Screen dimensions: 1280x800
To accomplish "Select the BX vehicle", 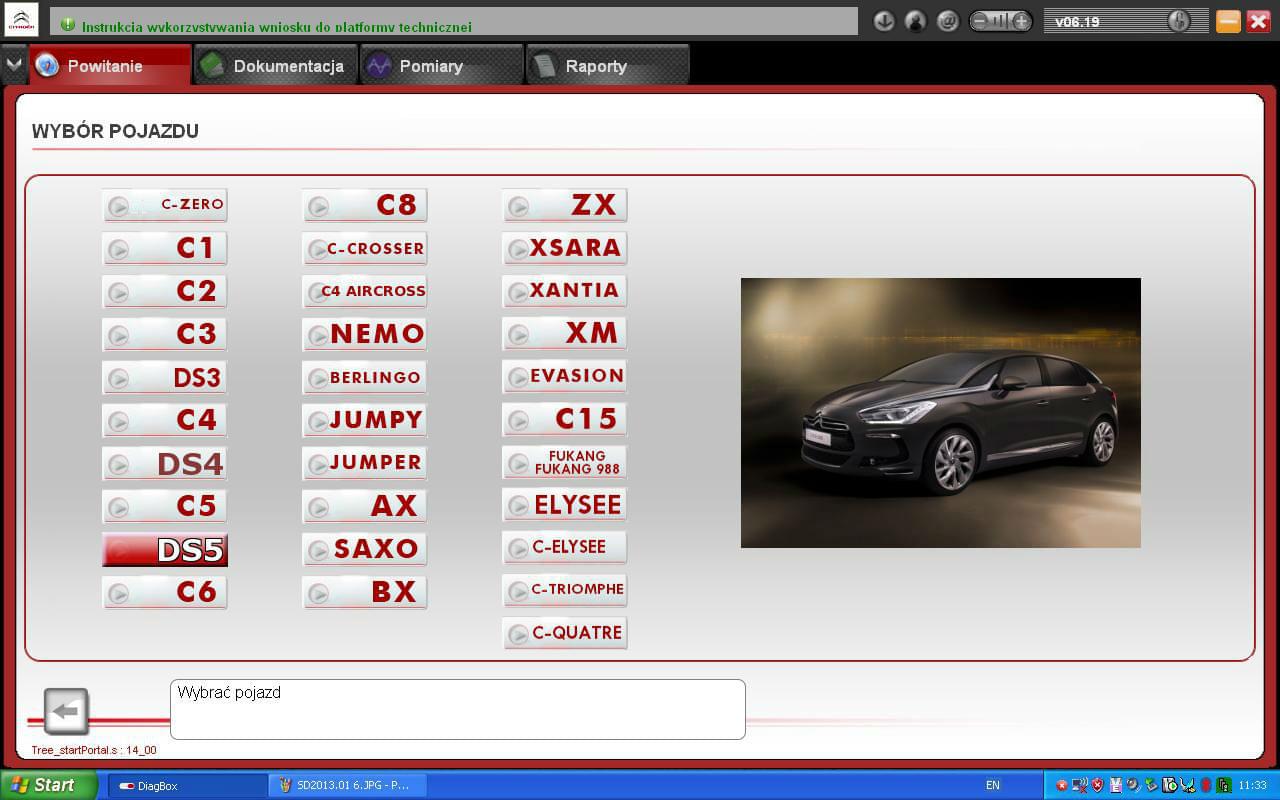I will coord(365,592).
